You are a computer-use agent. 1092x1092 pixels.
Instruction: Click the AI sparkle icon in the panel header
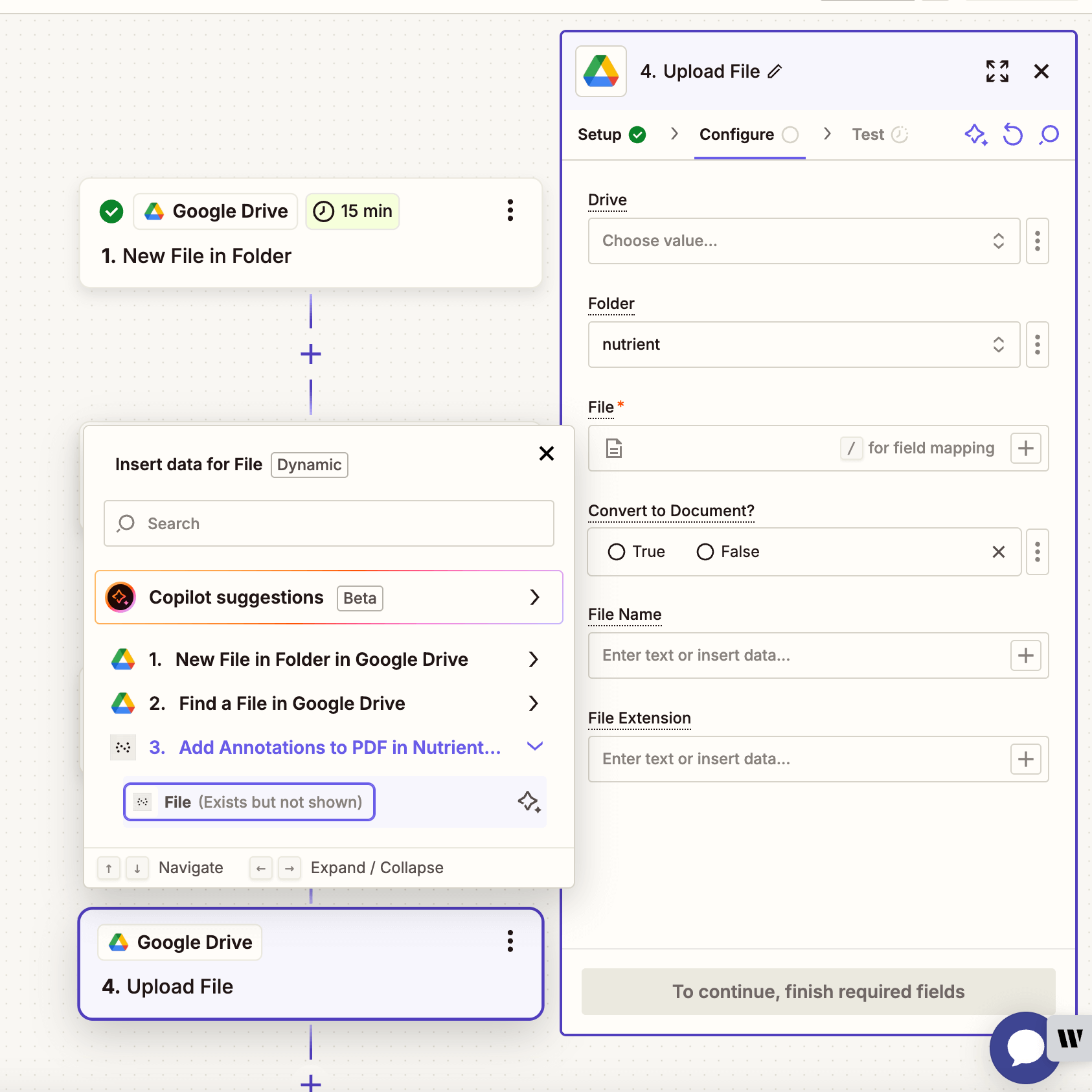pyautogui.click(x=976, y=134)
